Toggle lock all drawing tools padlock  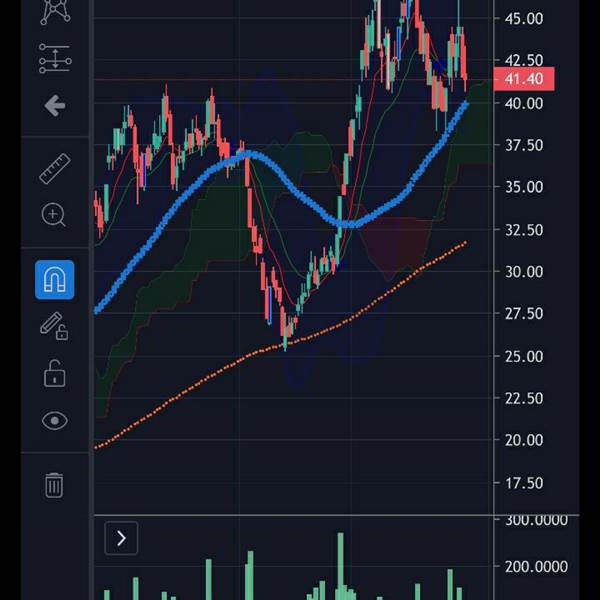coord(54,373)
